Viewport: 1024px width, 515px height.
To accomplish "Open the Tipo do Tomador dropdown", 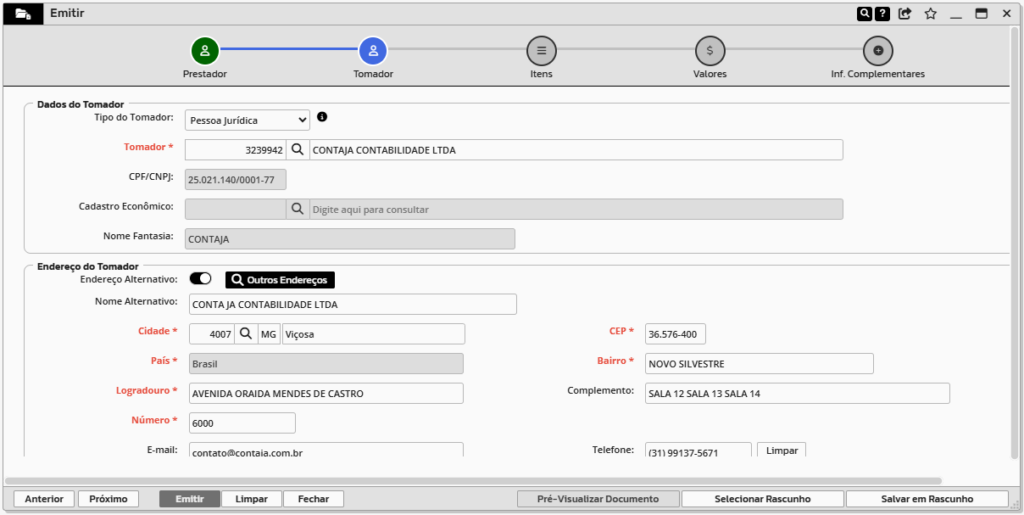I will coord(248,120).
